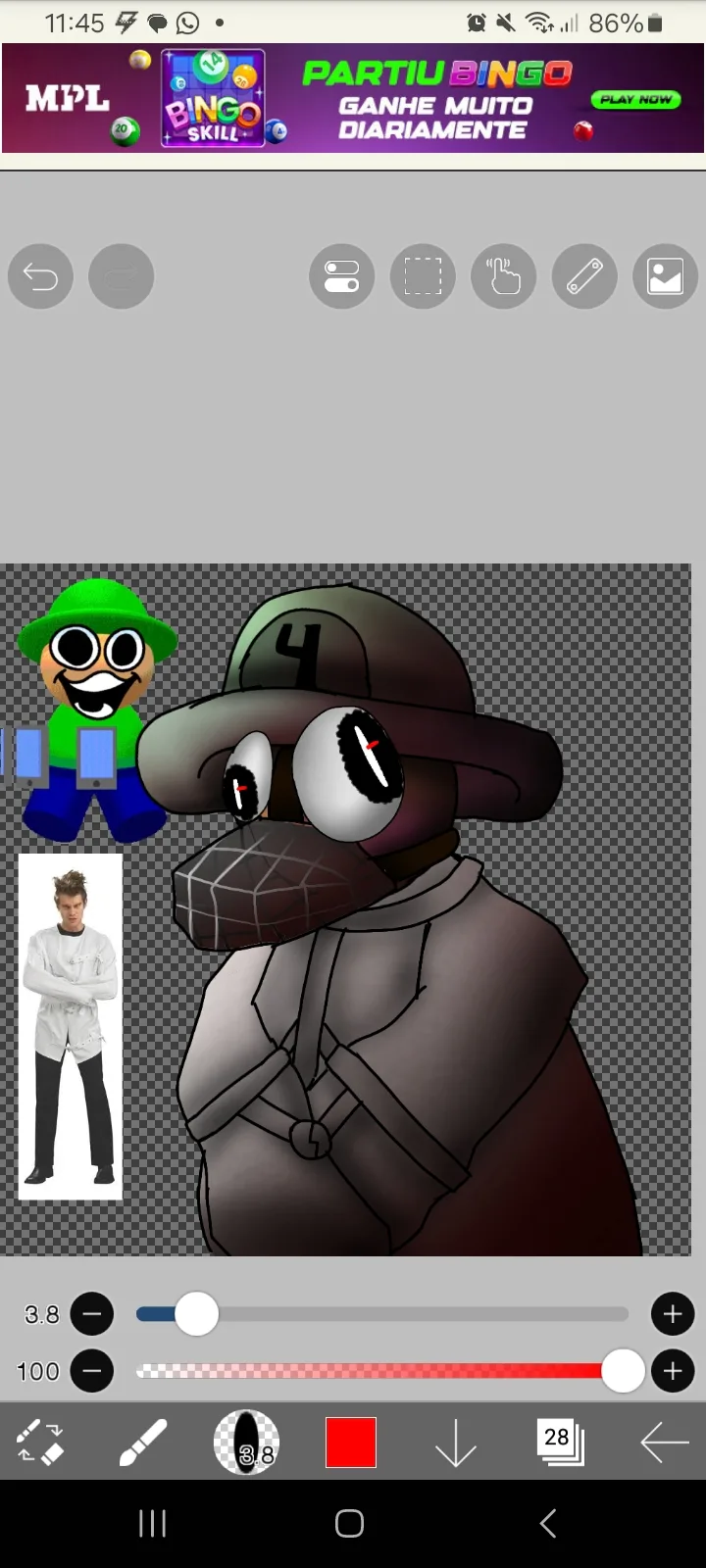Open the finger gesture tool icon
The width and height of the screenshot is (706, 1568).
tap(504, 276)
